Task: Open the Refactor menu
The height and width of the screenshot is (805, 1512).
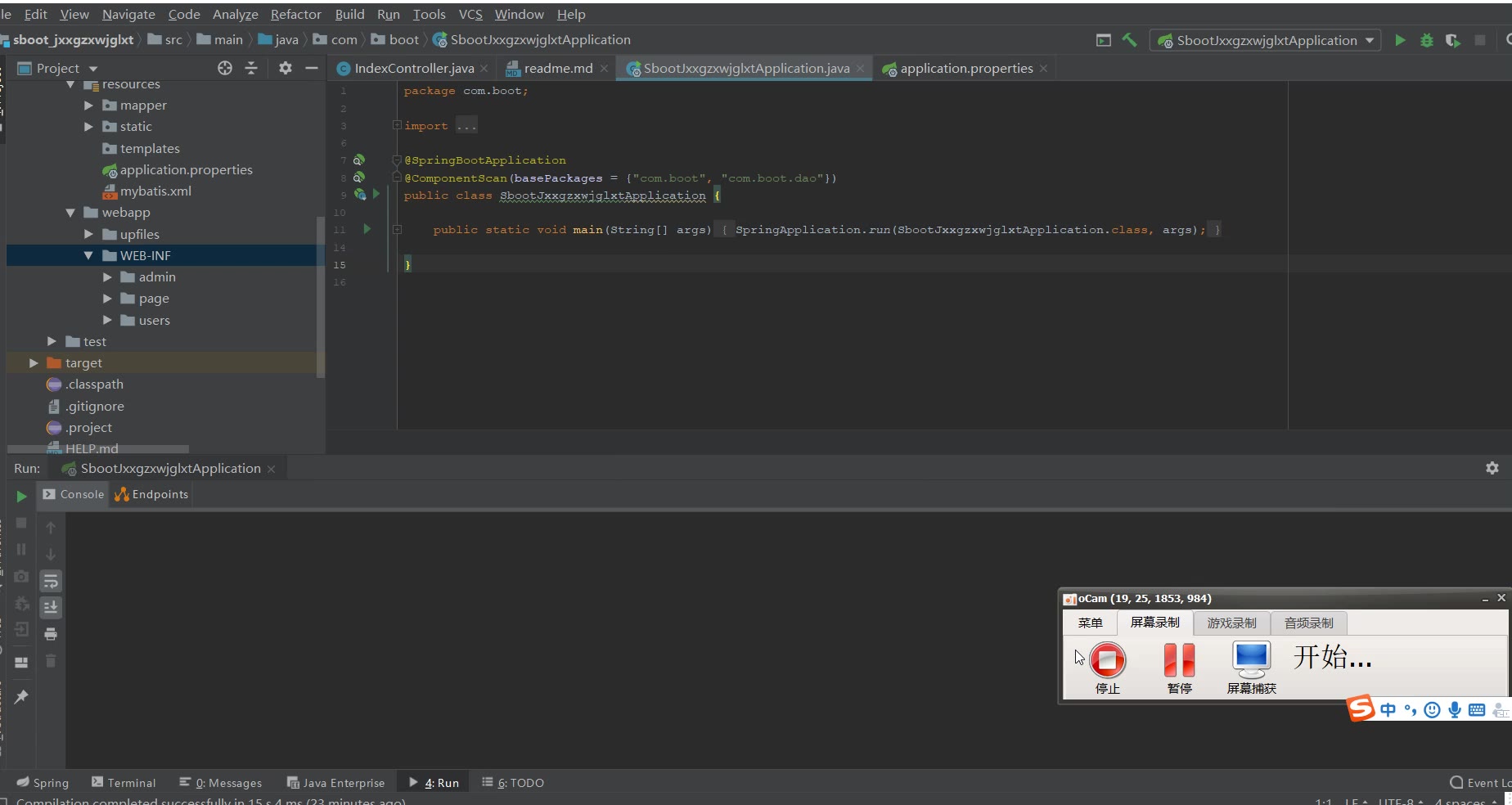Action: click(x=295, y=14)
